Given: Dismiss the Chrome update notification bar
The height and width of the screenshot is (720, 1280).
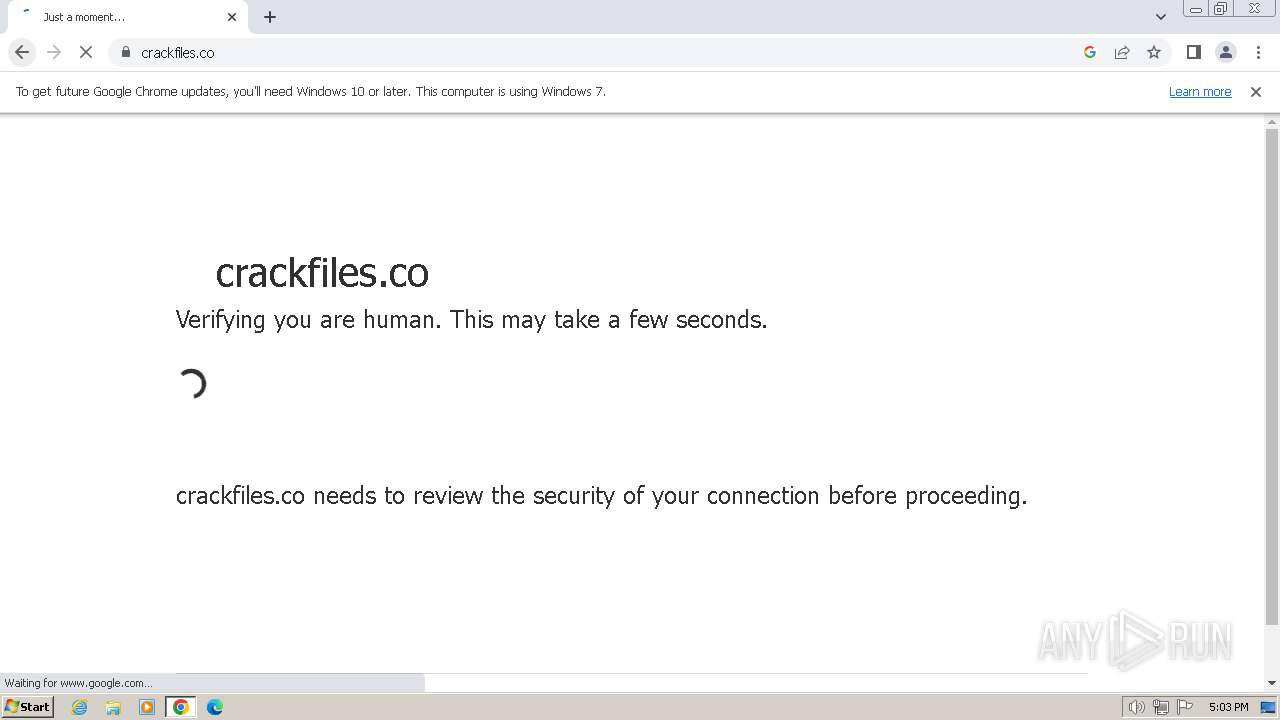Looking at the screenshot, I should [x=1256, y=91].
